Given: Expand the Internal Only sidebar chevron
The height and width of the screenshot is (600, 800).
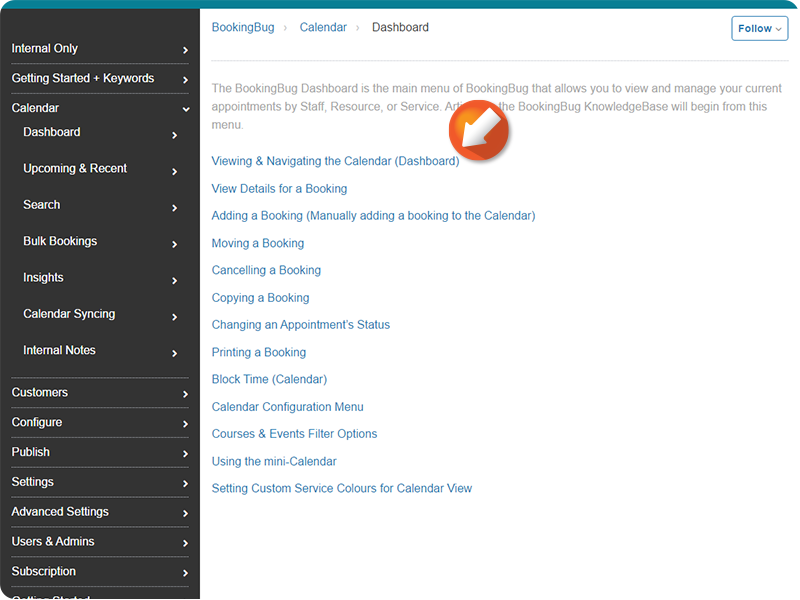Looking at the screenshot, I should 186,49.
